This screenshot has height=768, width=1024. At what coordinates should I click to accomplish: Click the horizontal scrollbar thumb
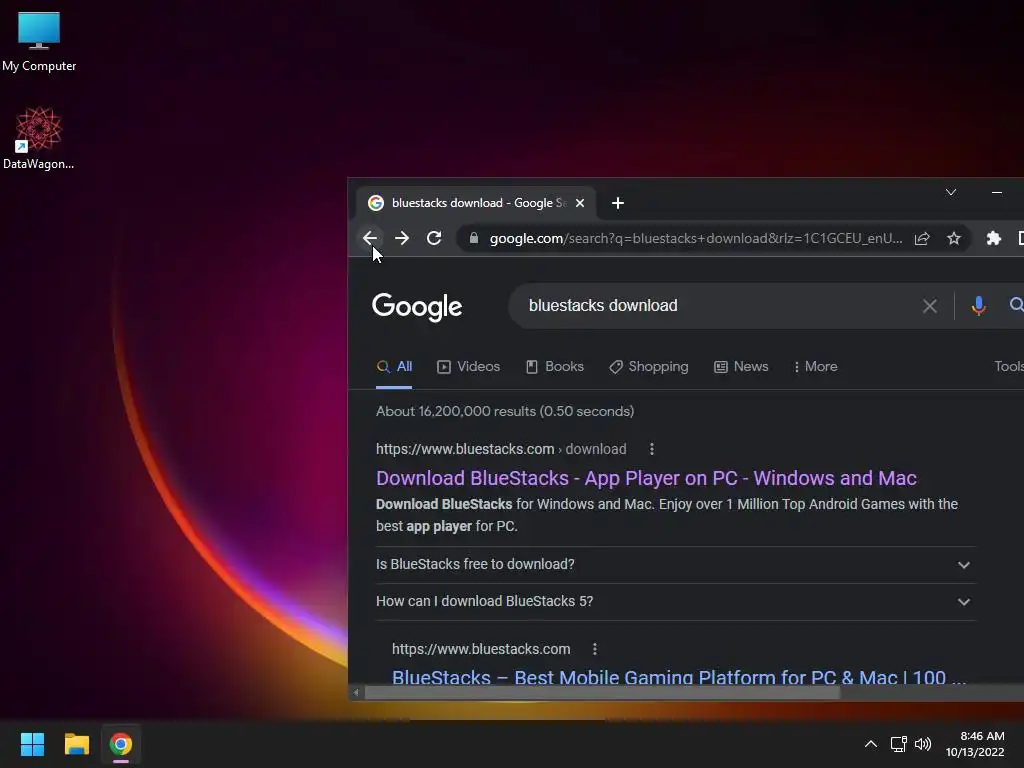point(601,692)
